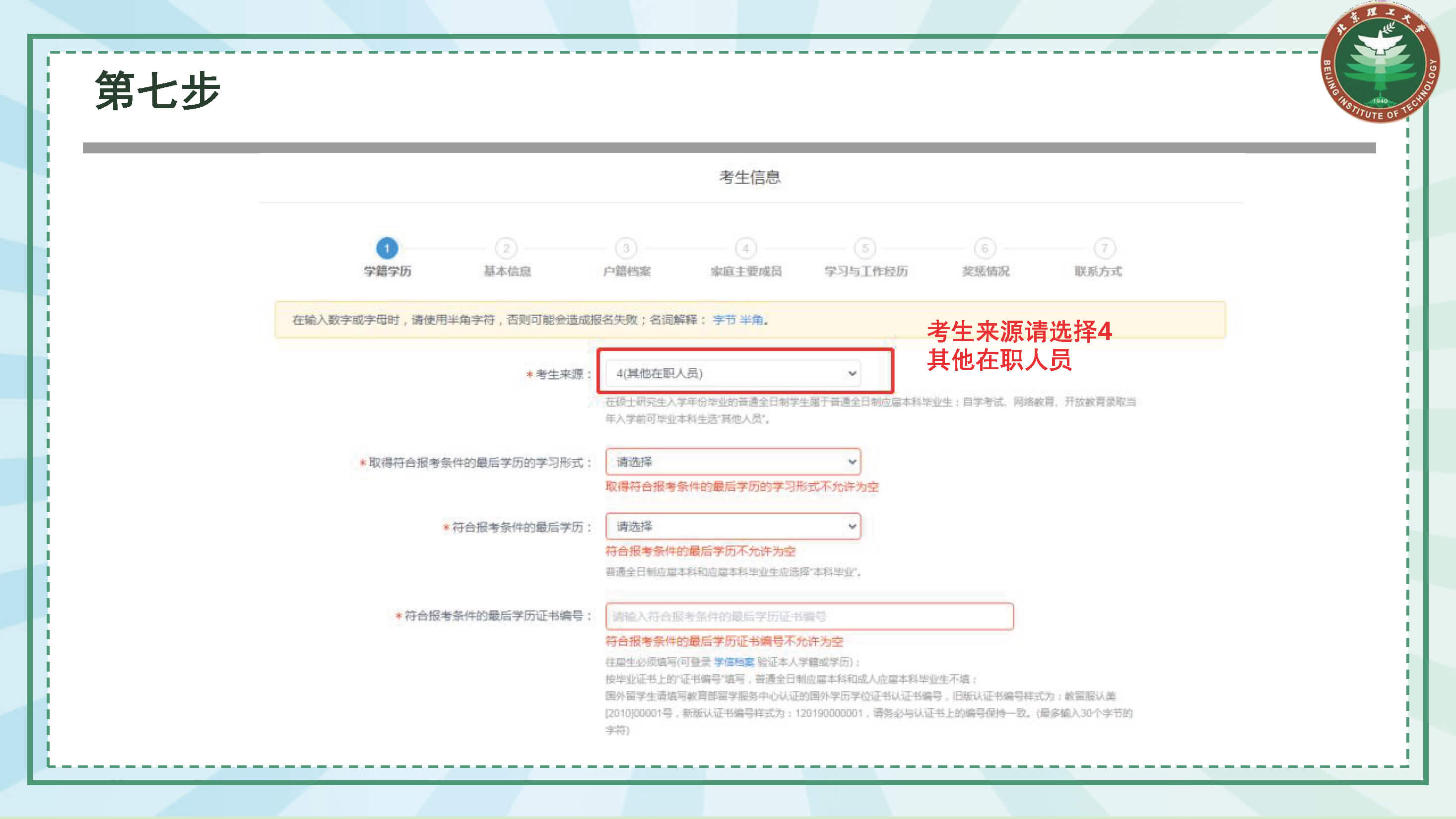This screenshot has width=1456, height=819.
Task: Click step 7 circle icon 联系方式
Action: point(1104,248)
